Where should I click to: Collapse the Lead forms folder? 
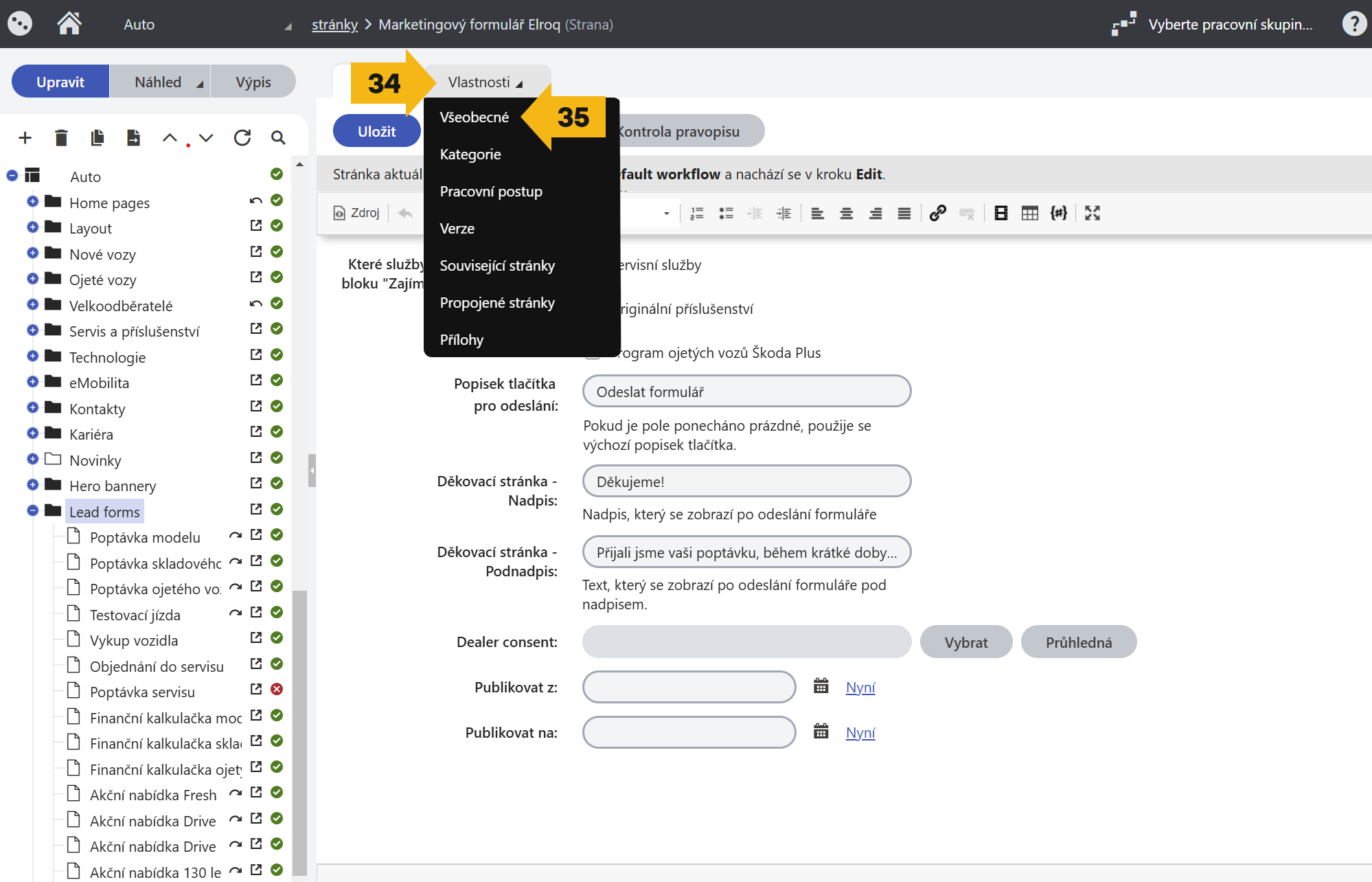tap(32, 510)
